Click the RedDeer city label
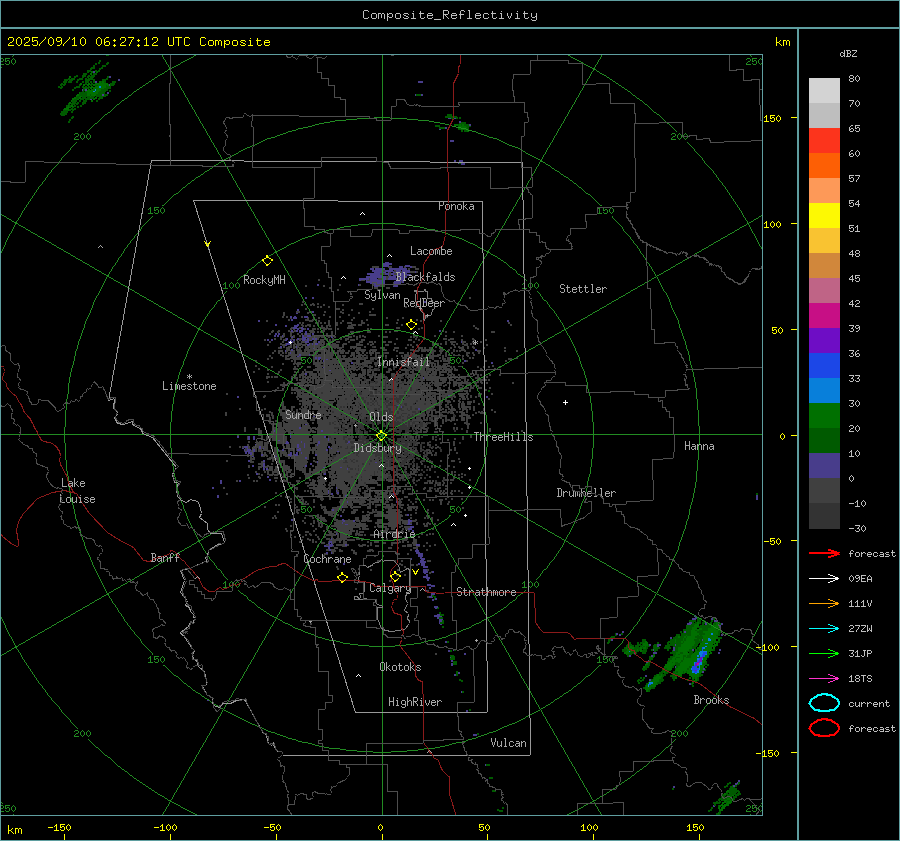This screenshot has height=841, width=900. (424, 303)
